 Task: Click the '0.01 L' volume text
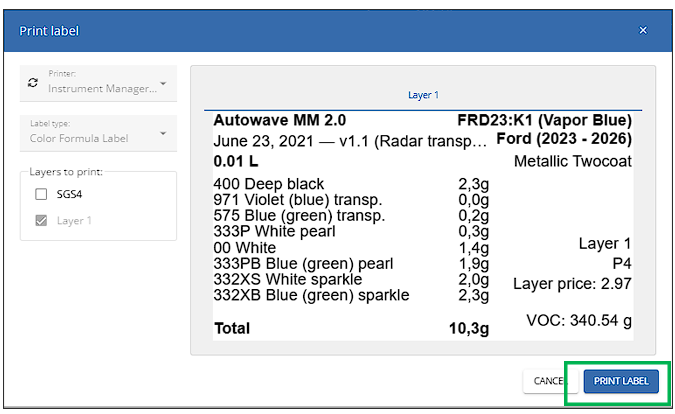(x=236, y=161)
